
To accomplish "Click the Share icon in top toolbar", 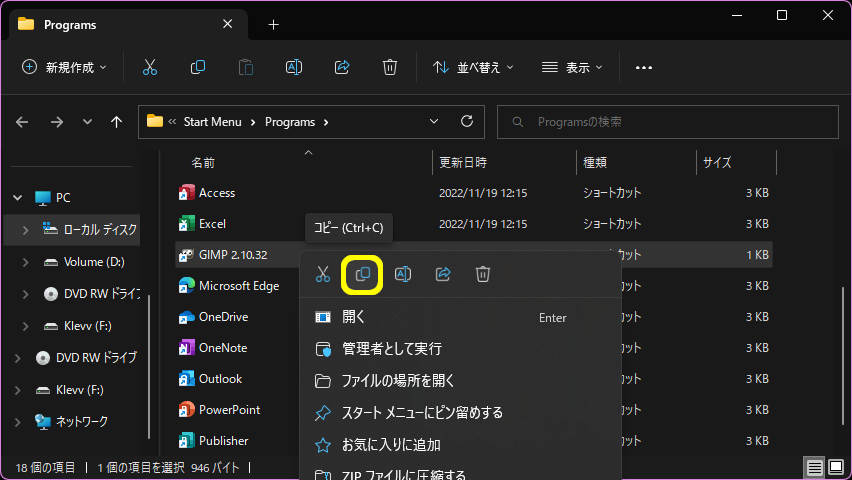I will (x=342, y=67).
